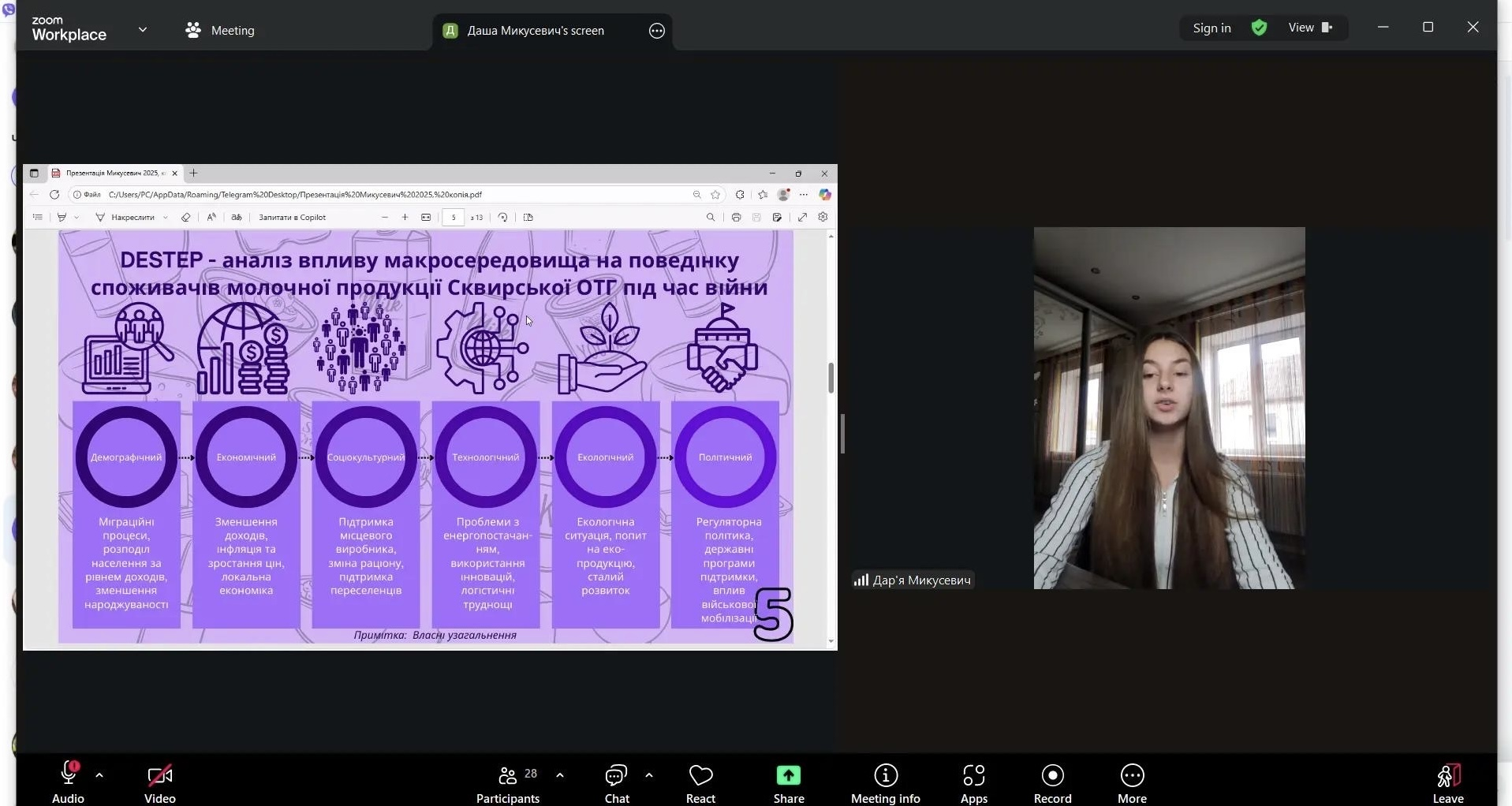Expand audio options arrow
The height and width of the screenshot is (806, 1512).
pyautogui.click(x=99, y=775)
